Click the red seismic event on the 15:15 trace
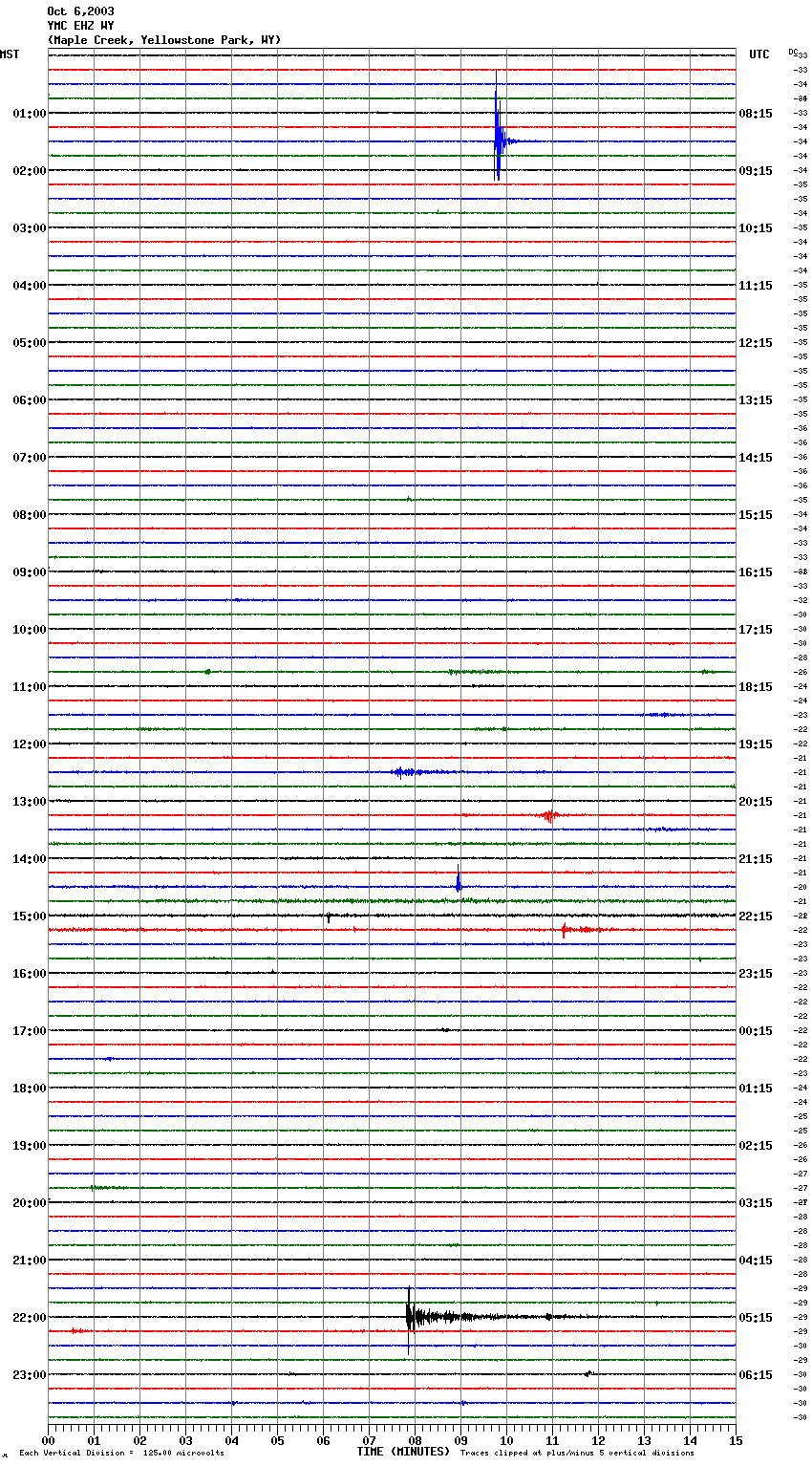The width and height of the screenshot is (812, 1466). 566,929
